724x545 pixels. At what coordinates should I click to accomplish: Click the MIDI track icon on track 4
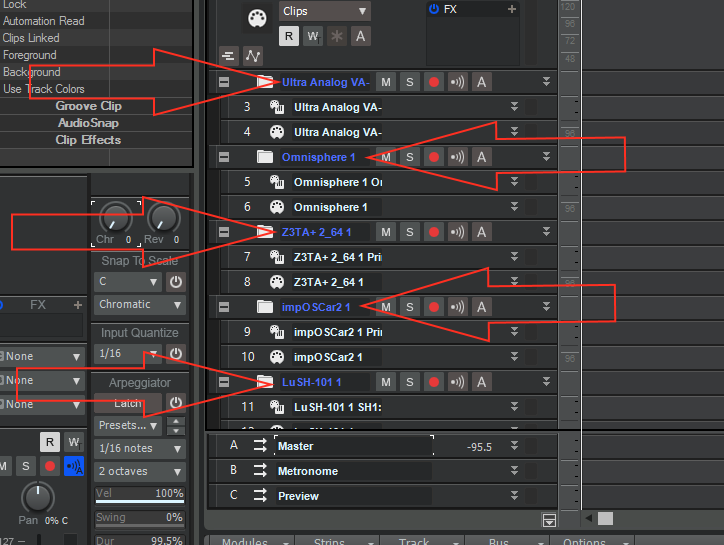[x=277, y=132]
